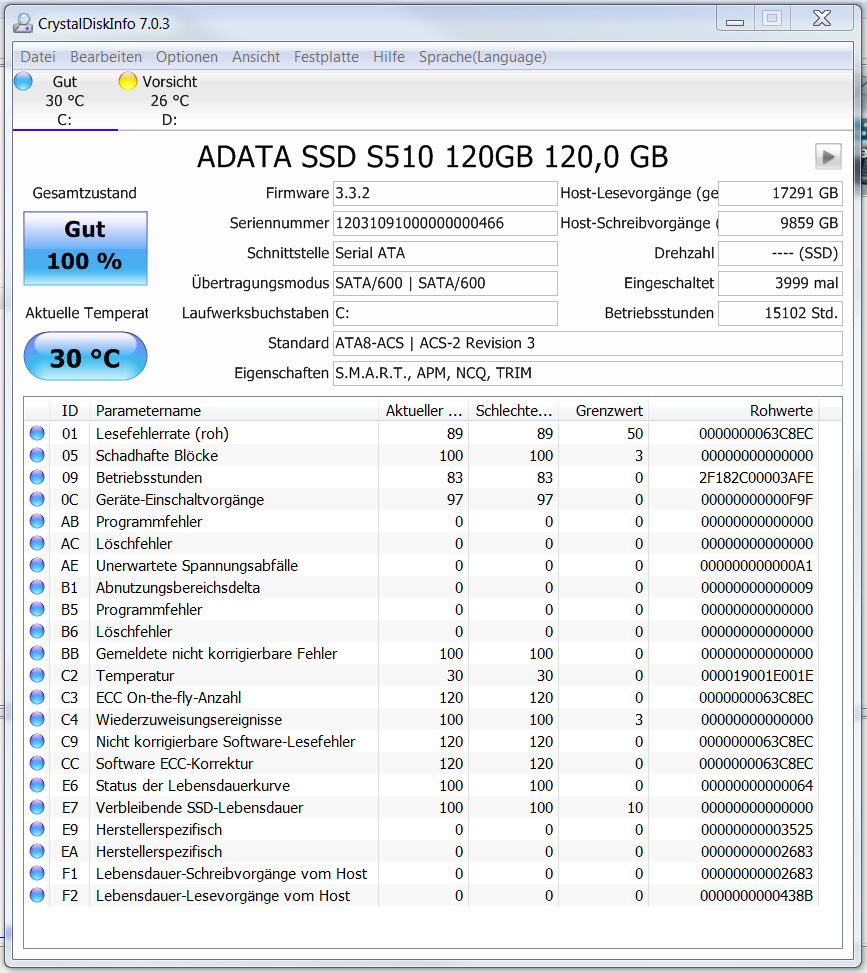
Task: Click status dot for Schadhafte Blöcke
Action: click(37, 455)
